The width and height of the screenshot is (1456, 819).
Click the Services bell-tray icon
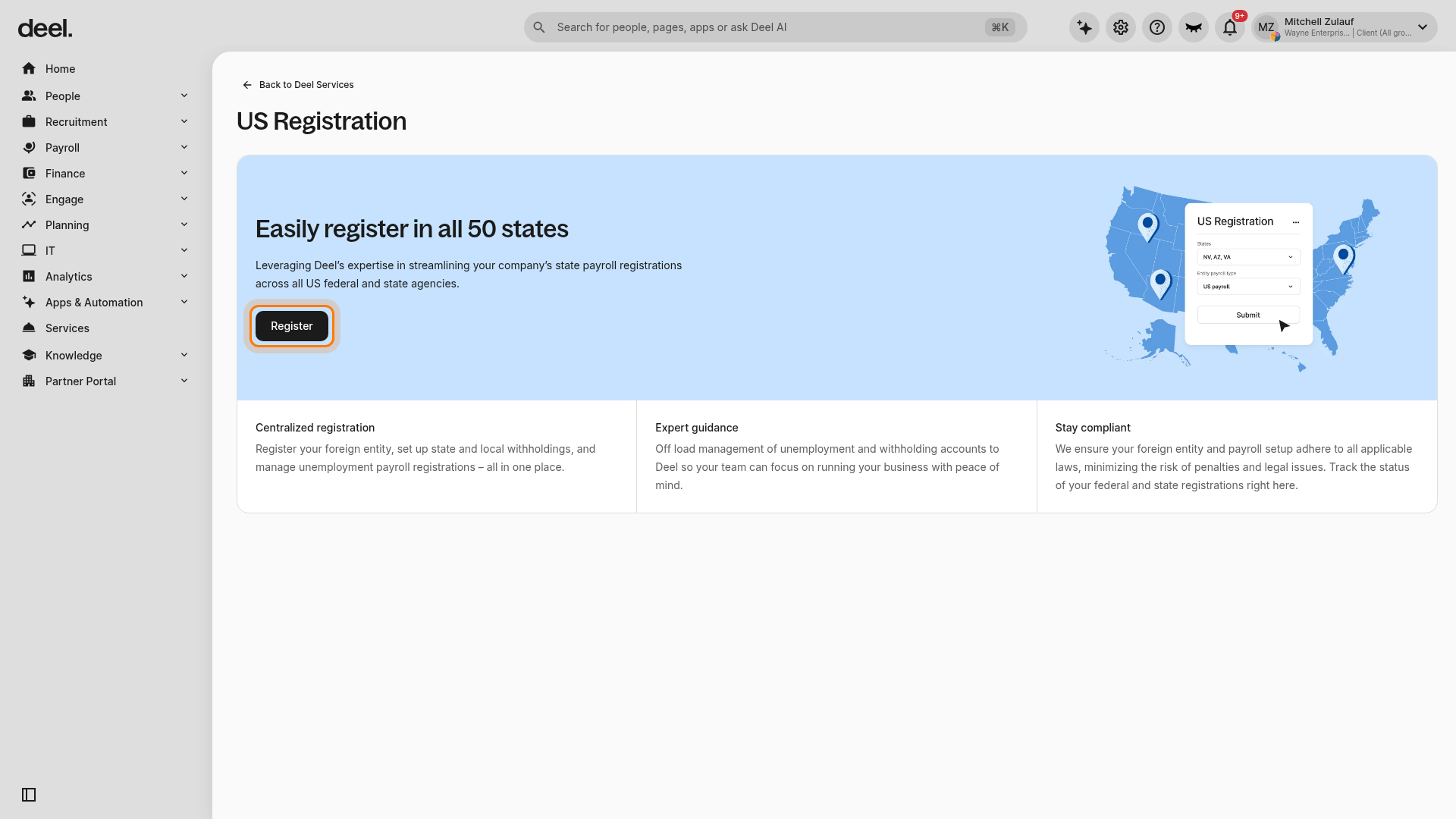29,328
